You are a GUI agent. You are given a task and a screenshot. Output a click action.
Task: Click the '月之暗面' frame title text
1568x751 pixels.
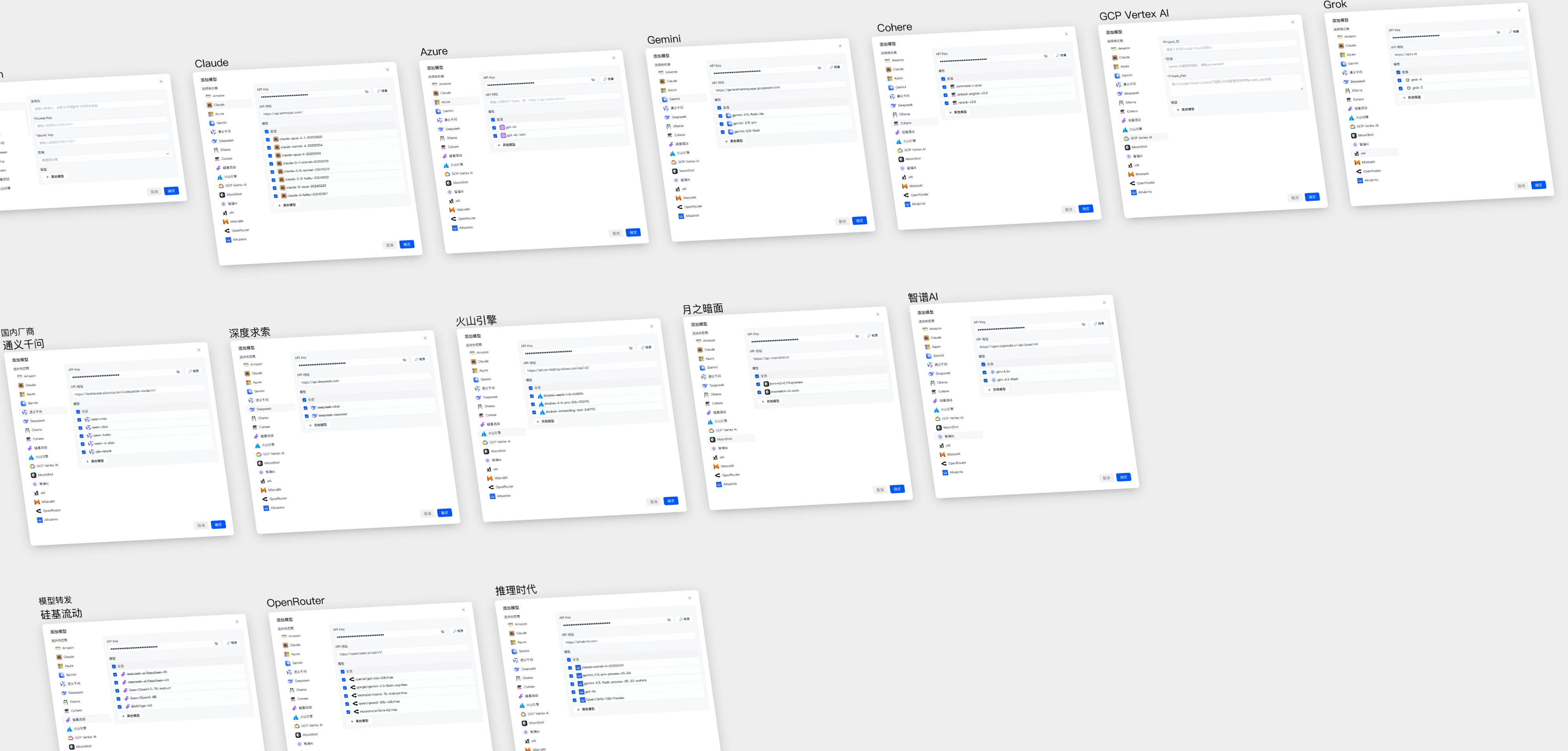click(703, 309)
